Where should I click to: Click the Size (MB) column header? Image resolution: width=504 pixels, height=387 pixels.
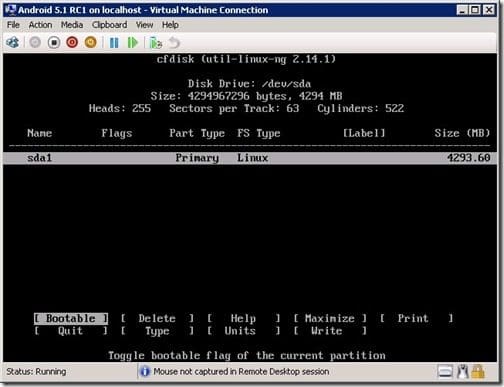pyautogui.click(x=462, y=133)
